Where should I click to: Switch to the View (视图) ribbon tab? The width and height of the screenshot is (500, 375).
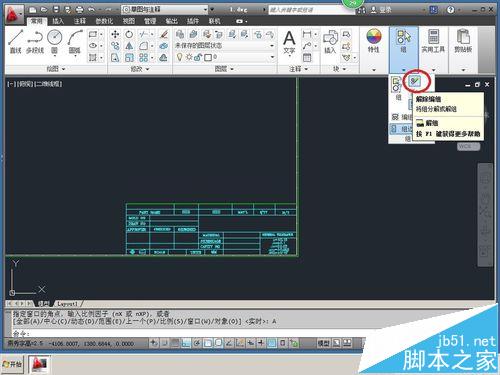[129, 21]
